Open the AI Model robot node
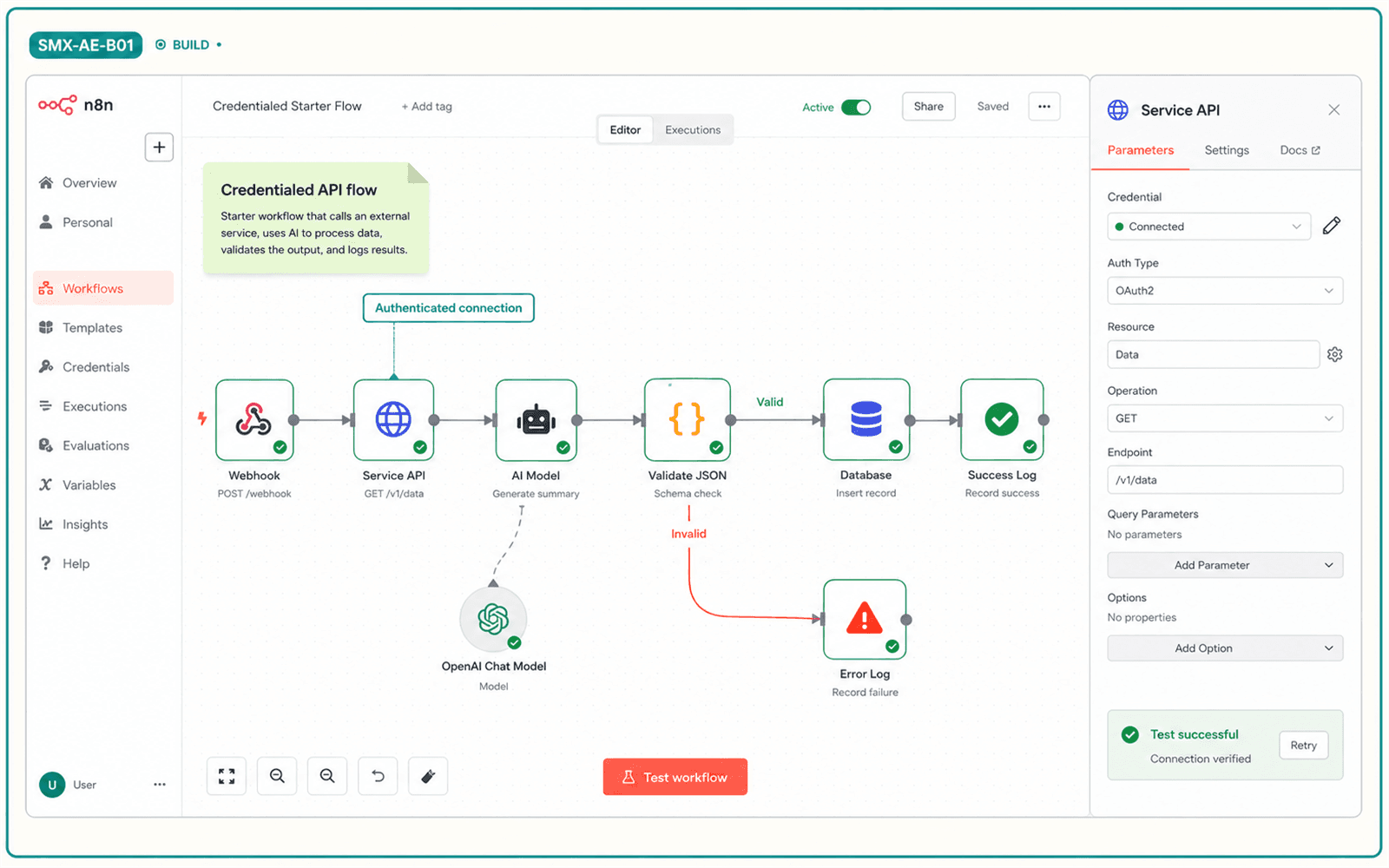Image resolution: width=1389 pixels, height=868 pixels. 536,420
